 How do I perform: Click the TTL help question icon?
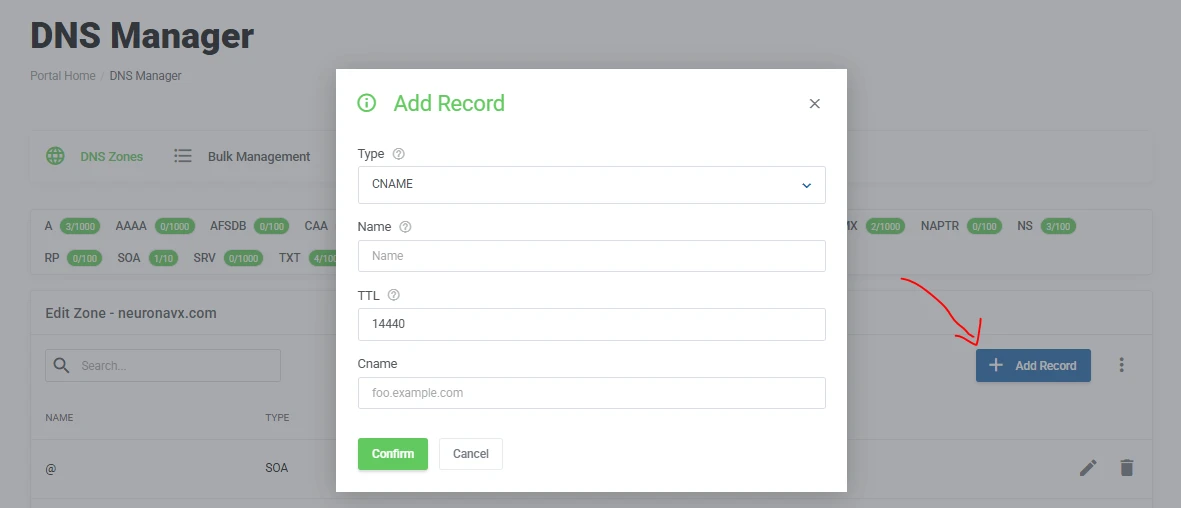[x=393, y=295]
